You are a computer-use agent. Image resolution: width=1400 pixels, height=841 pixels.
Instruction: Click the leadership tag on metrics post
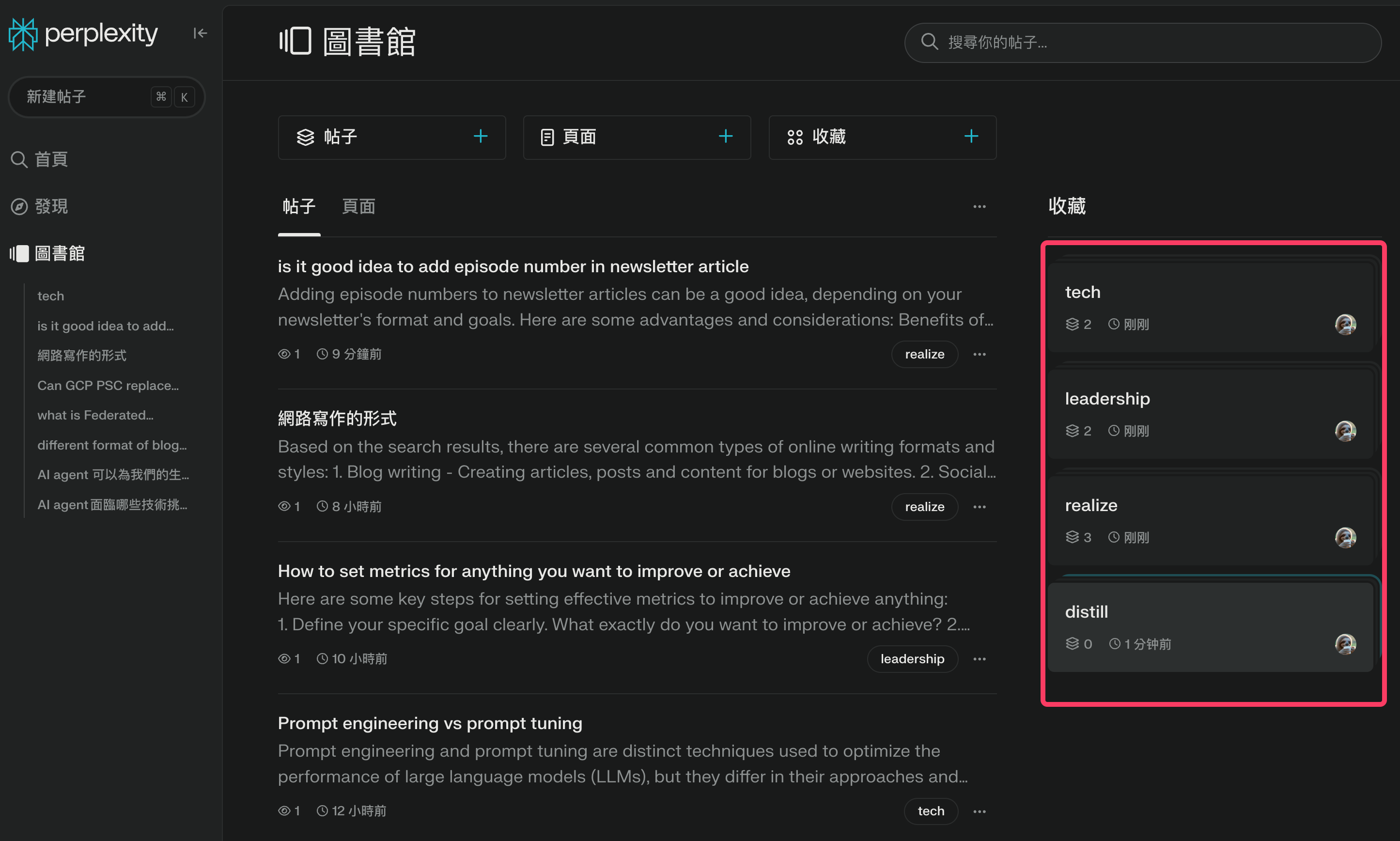coord(912,659)
